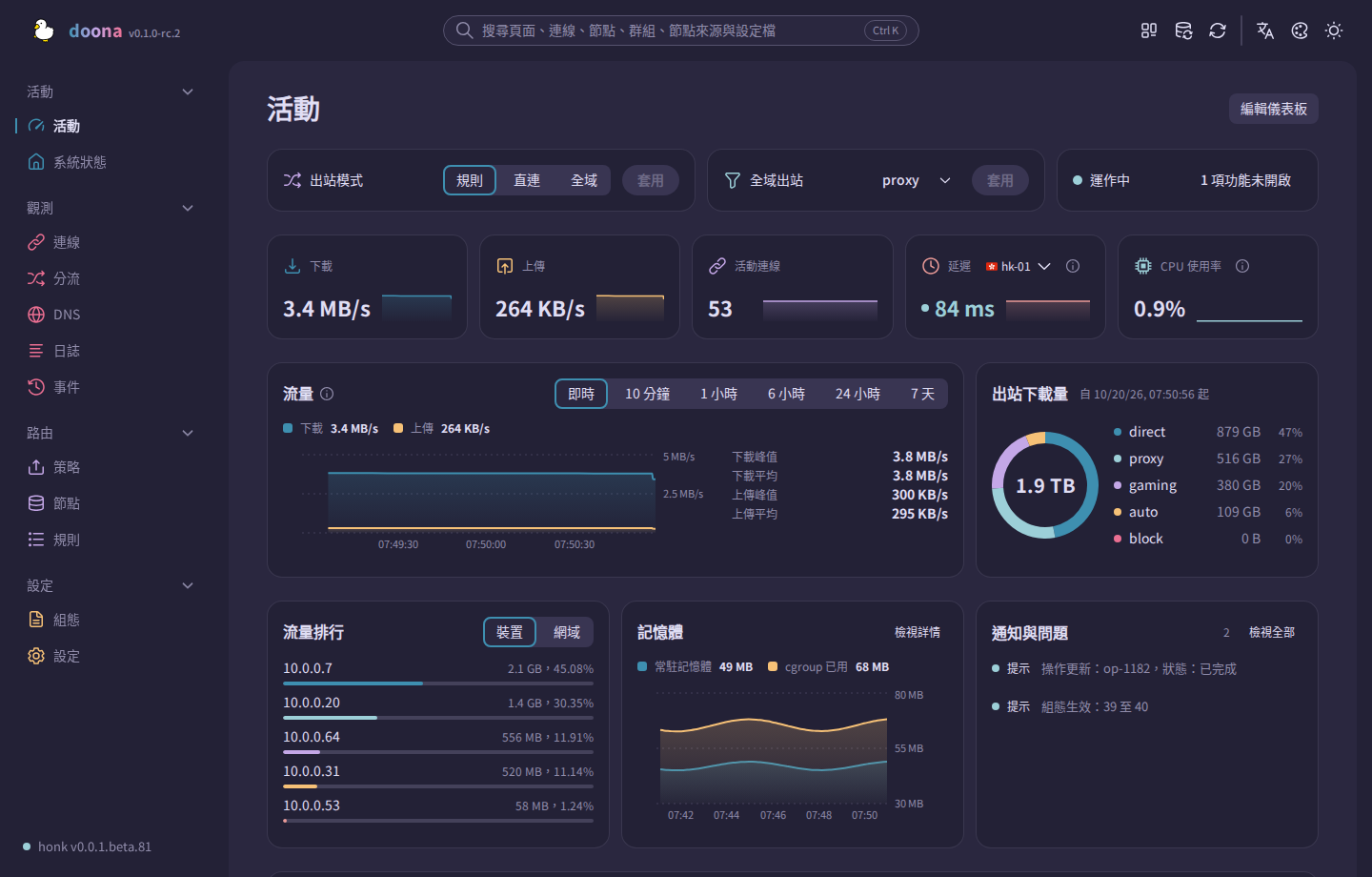
Task: Switch traffic ranking to 網域
Action: click(x=567, y=632)
